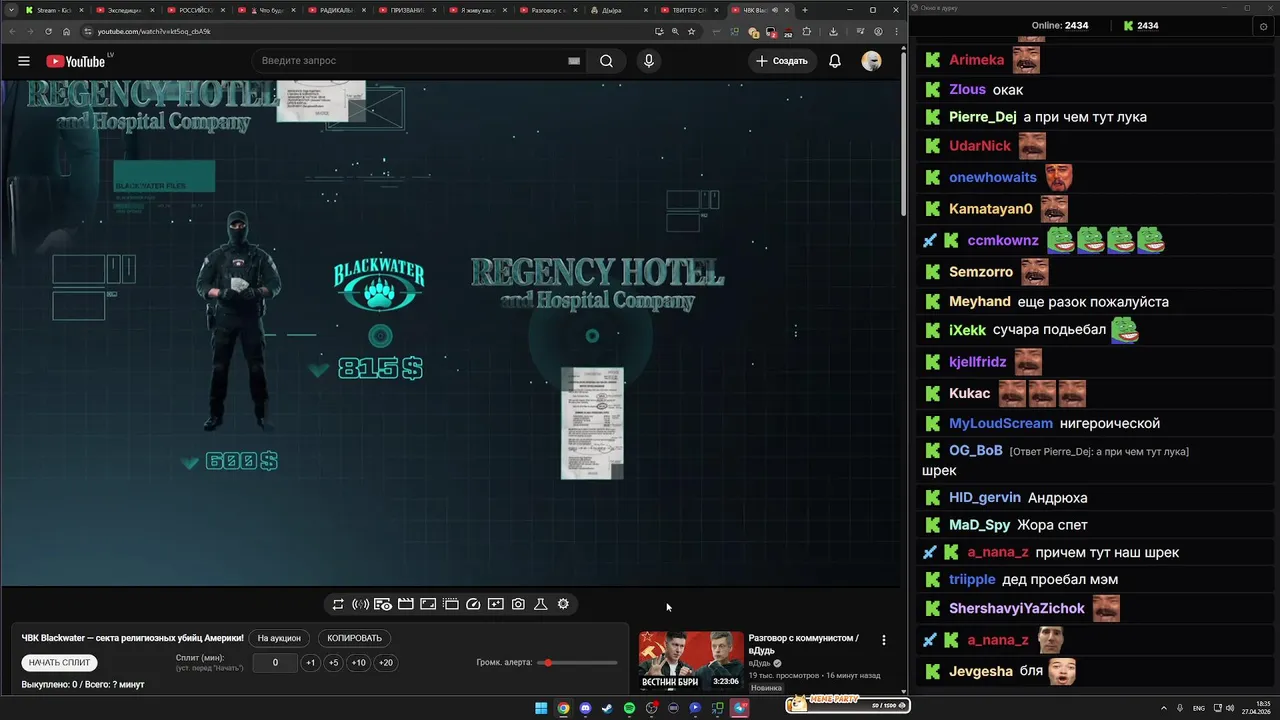
Task: Click username ccmkownz in chat
Action: [1003, 241]
